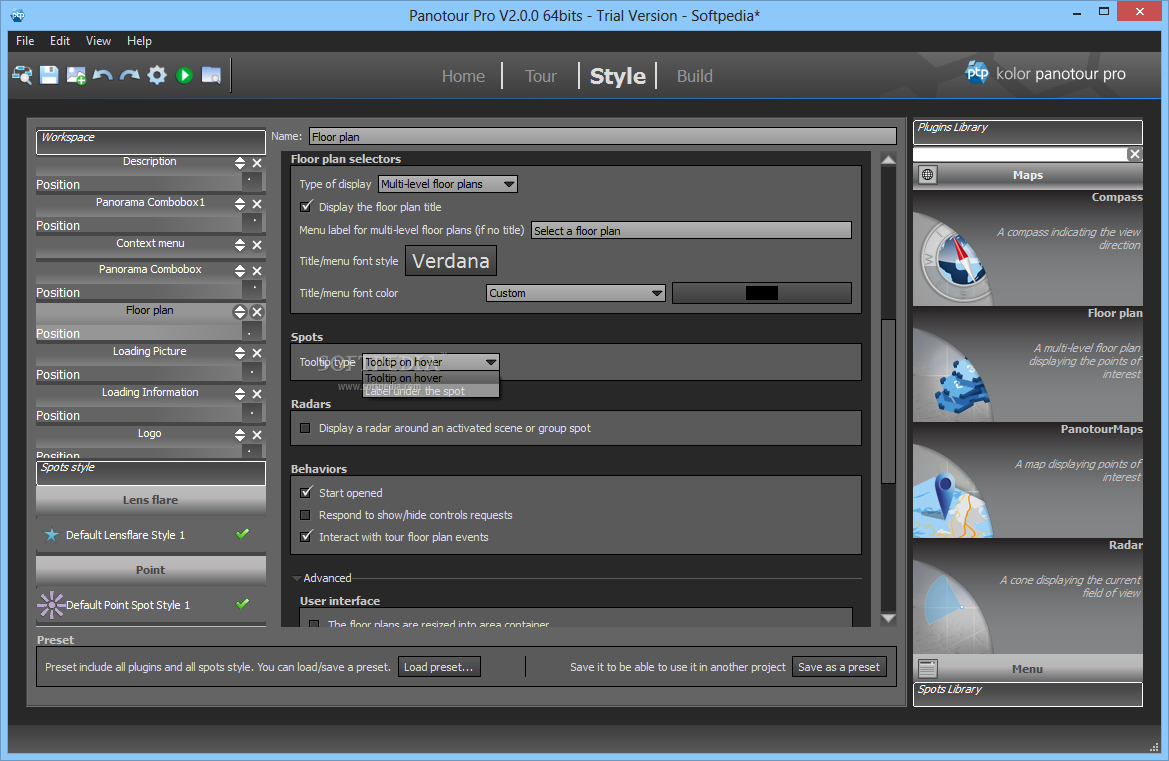
Task: Open the Title/menu font color Custom dropdown
Action: click(576, 294)
